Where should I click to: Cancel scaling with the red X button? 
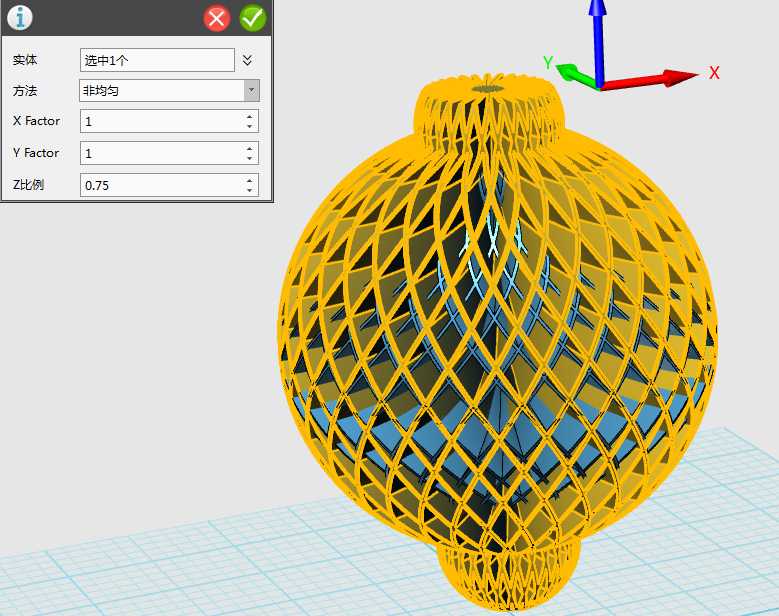point(217,18)
